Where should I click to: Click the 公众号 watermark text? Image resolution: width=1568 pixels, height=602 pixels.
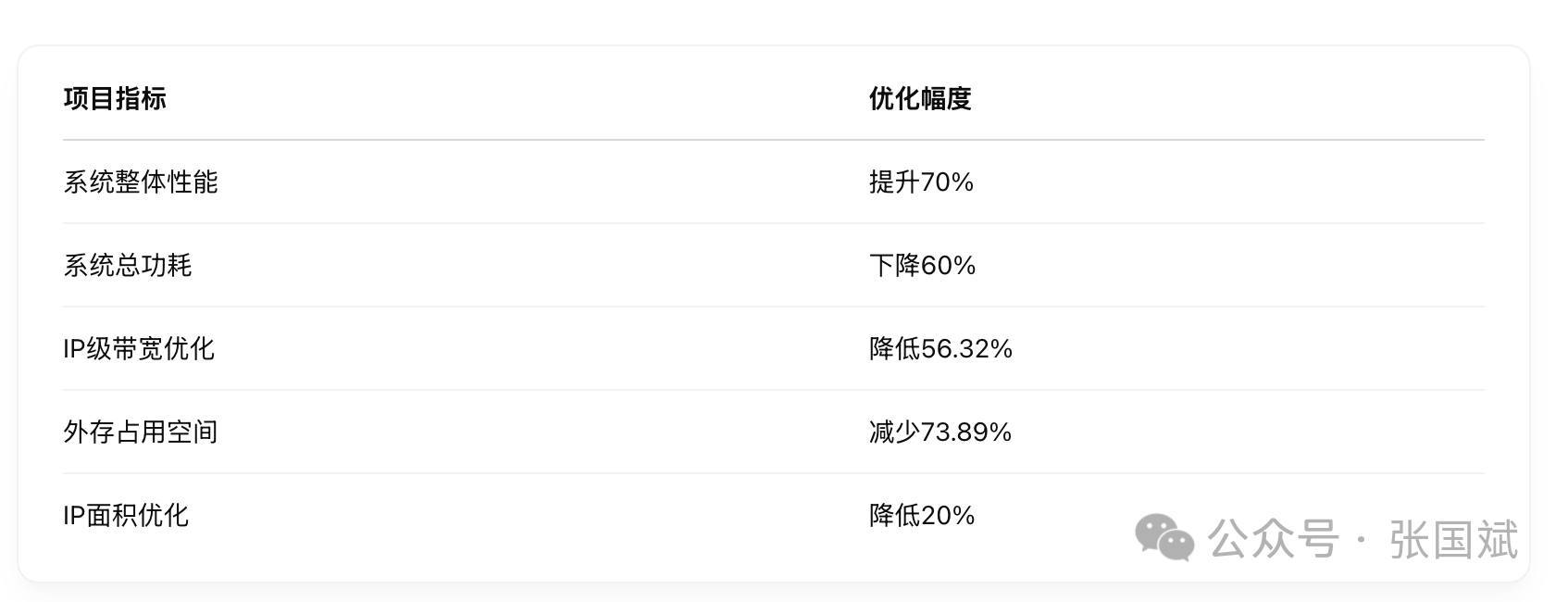pos(1274,538)
